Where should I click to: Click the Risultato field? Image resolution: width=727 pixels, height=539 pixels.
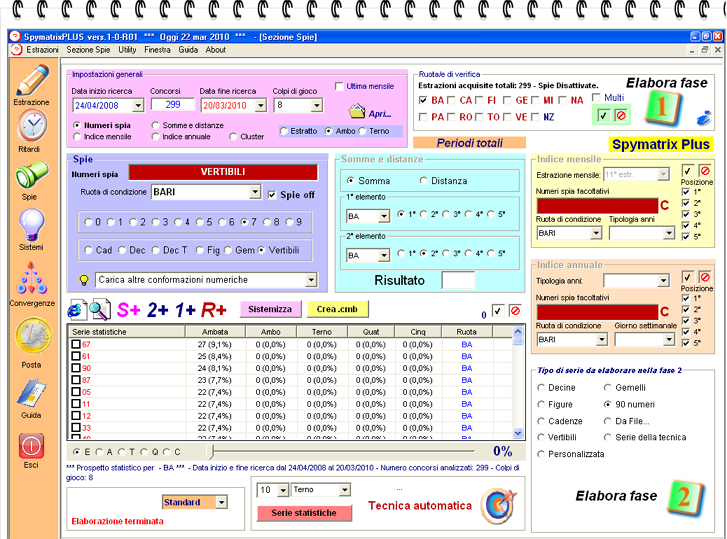pos(458,280)
